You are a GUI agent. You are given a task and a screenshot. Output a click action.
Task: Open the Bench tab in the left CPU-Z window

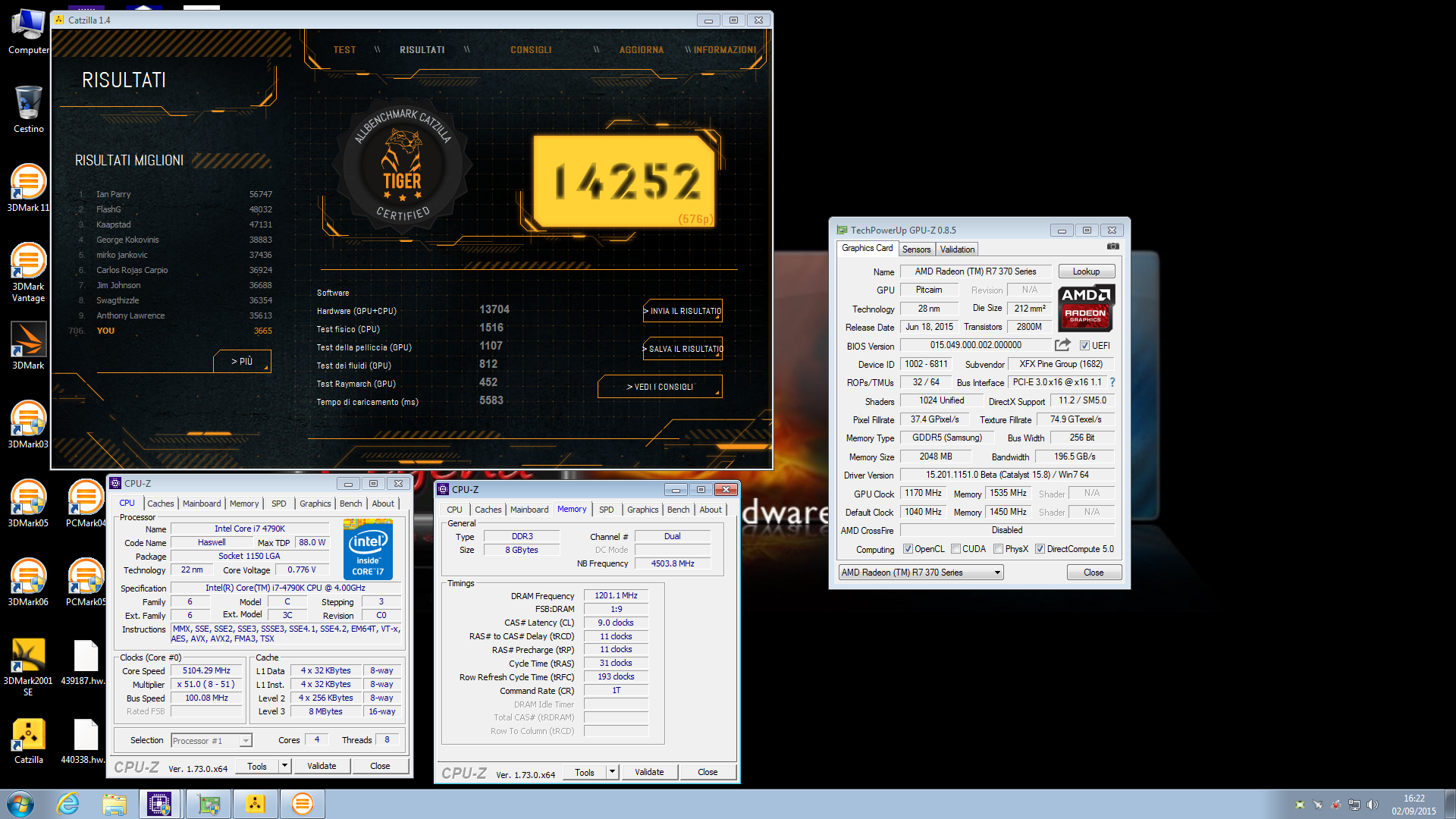point(350,504)
